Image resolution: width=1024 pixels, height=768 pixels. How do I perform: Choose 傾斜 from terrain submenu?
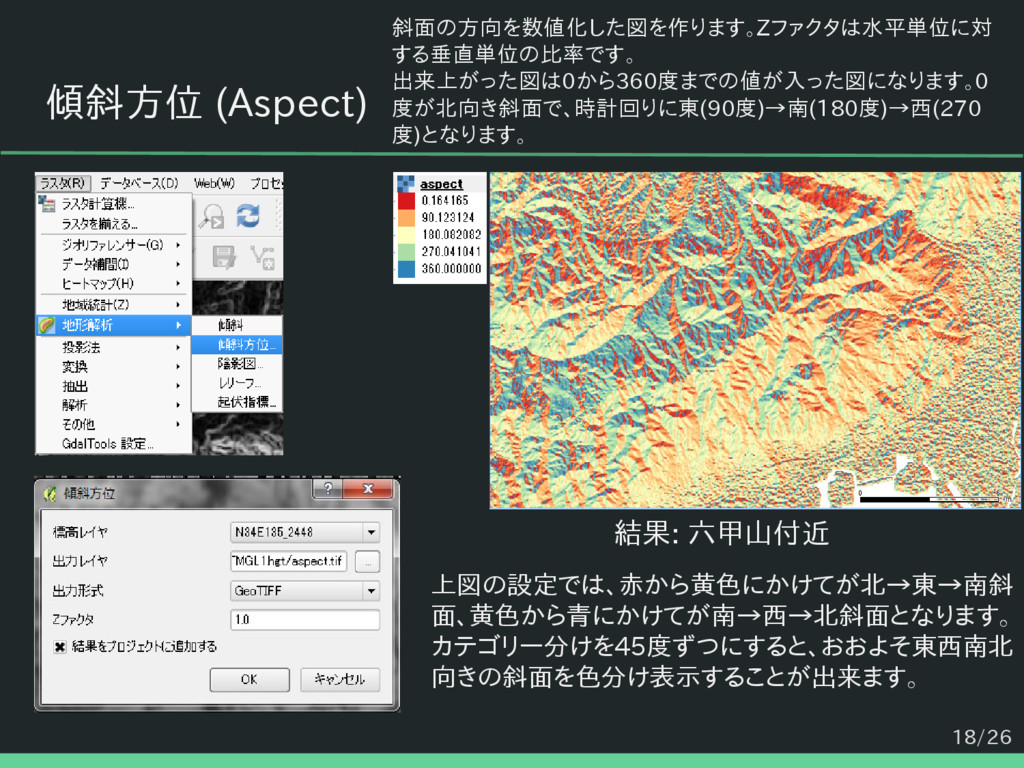[237, 325]
